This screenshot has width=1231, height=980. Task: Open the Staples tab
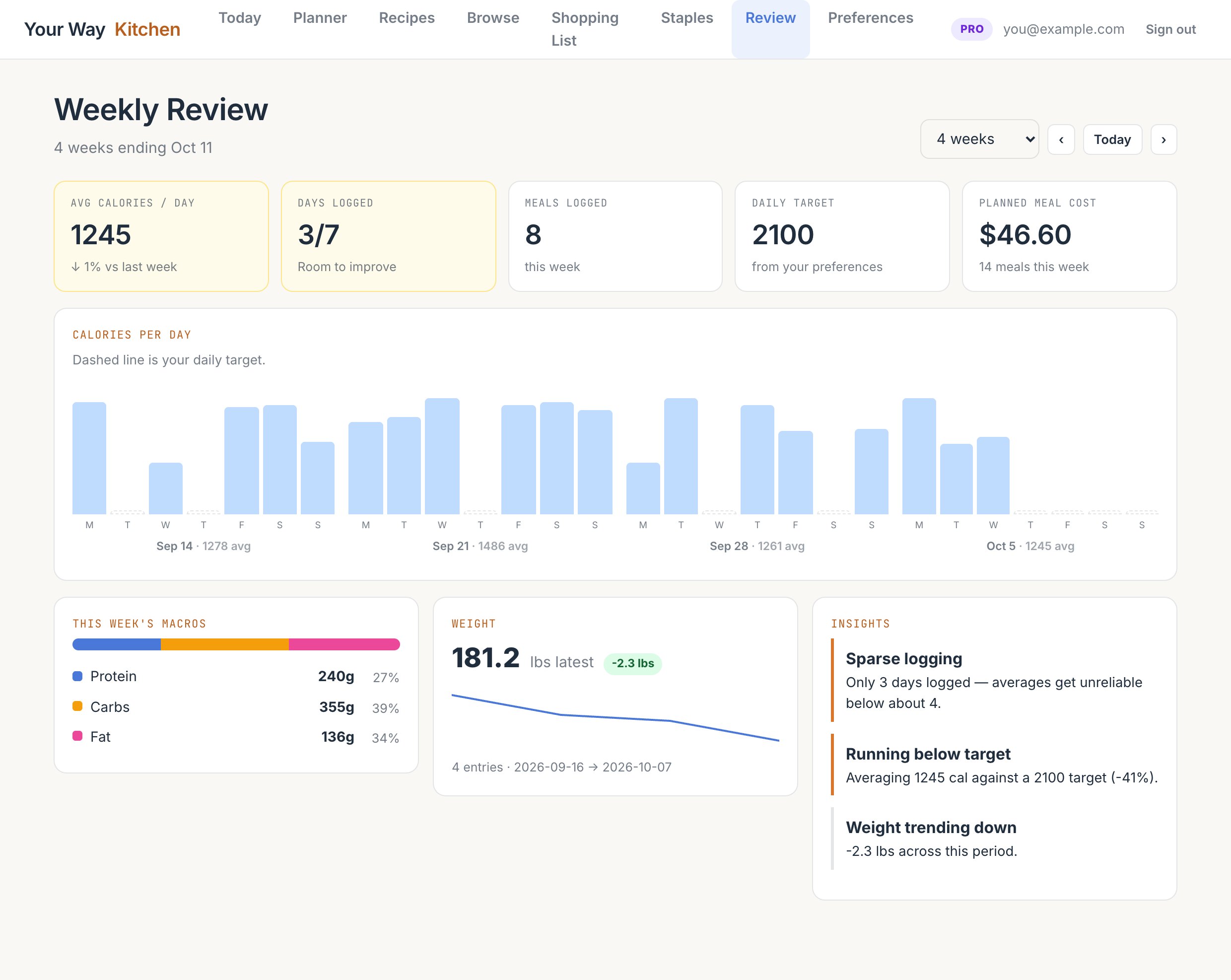coord(687,18)
